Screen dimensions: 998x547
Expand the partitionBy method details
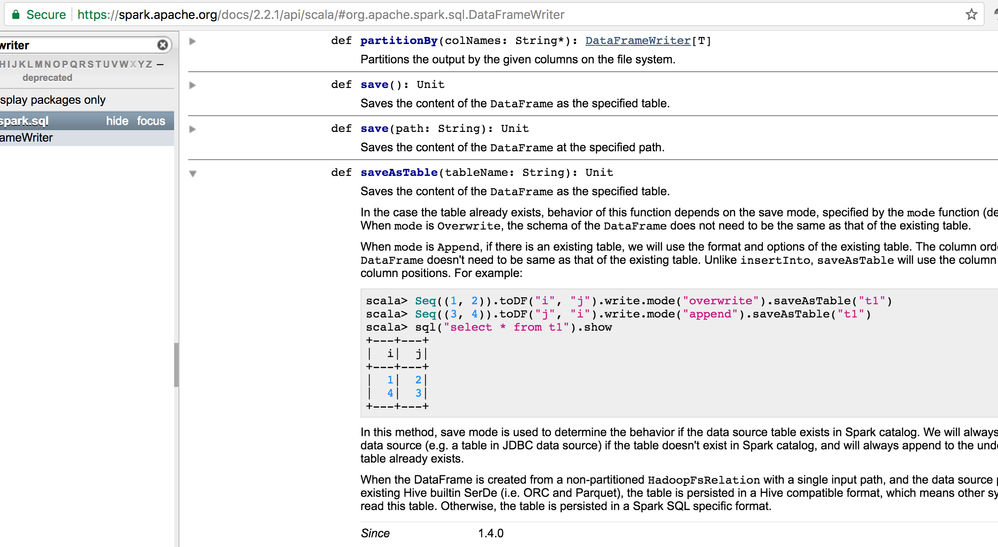[x=192, y=41]
